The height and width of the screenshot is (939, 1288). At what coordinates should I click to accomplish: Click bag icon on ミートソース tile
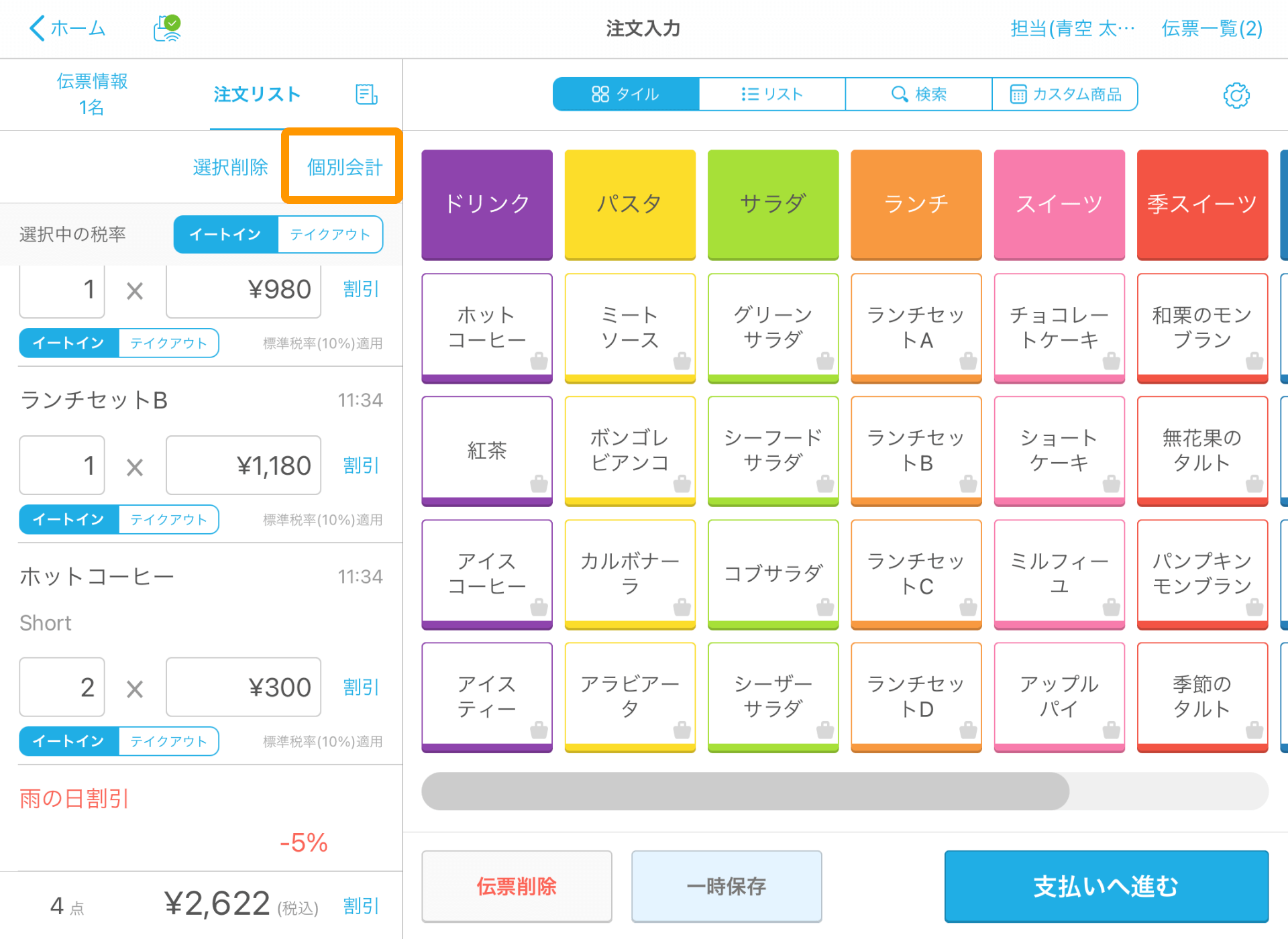[682, 361]
